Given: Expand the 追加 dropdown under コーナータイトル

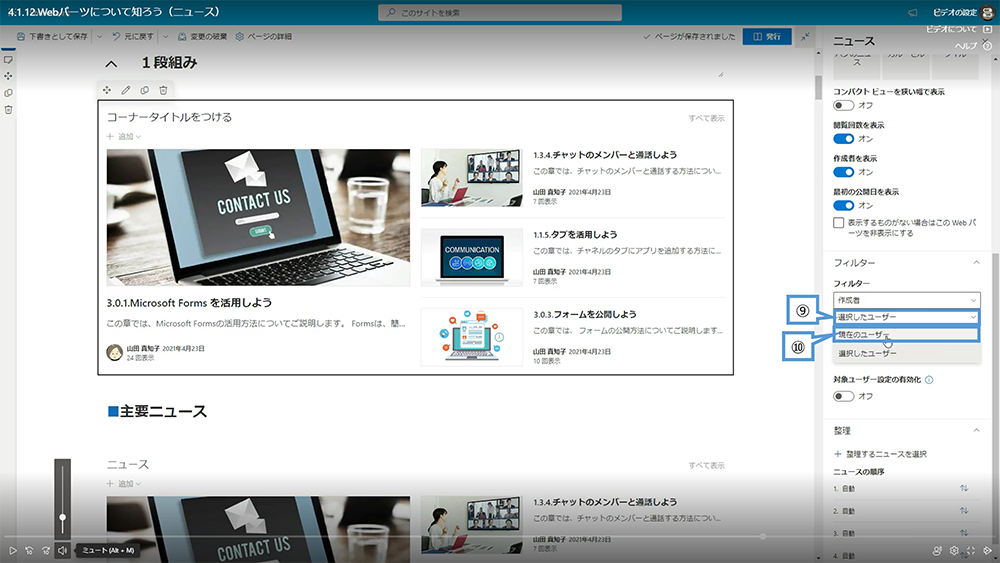Looking at the screenshot, I should click(x=124, y=136).
